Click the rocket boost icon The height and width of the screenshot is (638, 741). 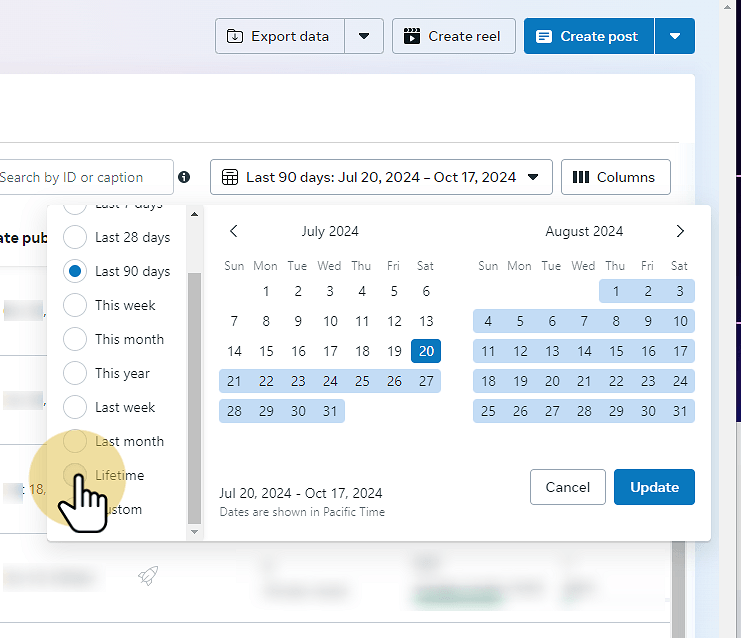pos(148,576)
